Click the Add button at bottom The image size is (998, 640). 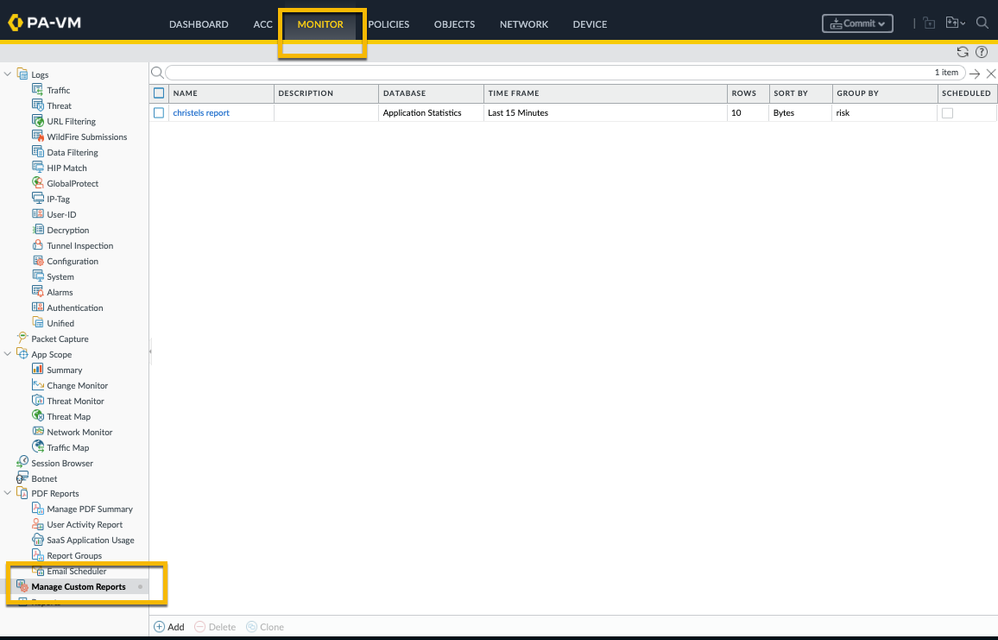[x=169, y=627]
